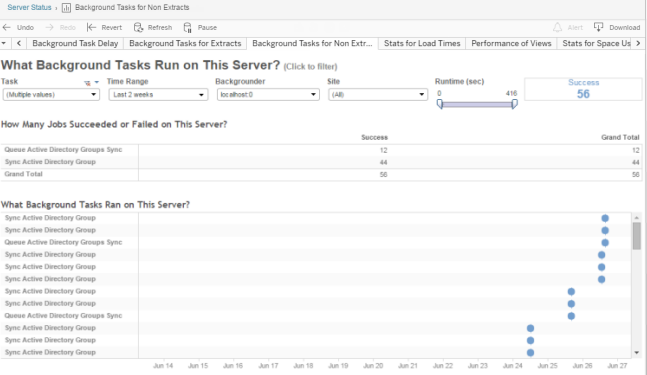Image resolution: width=647 pixels, height=375 pixels.
Task: Expand the Task filter card menu caret
Action: pyautogui.click(x=97, y=83)
